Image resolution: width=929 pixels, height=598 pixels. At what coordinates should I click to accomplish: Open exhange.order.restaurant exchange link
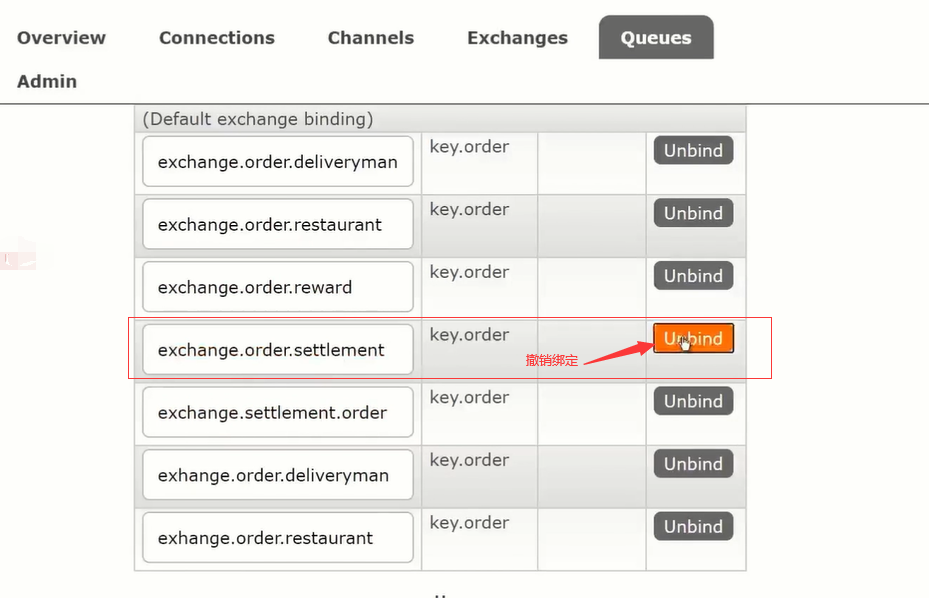pyautogui.click(x=278, y=538)
